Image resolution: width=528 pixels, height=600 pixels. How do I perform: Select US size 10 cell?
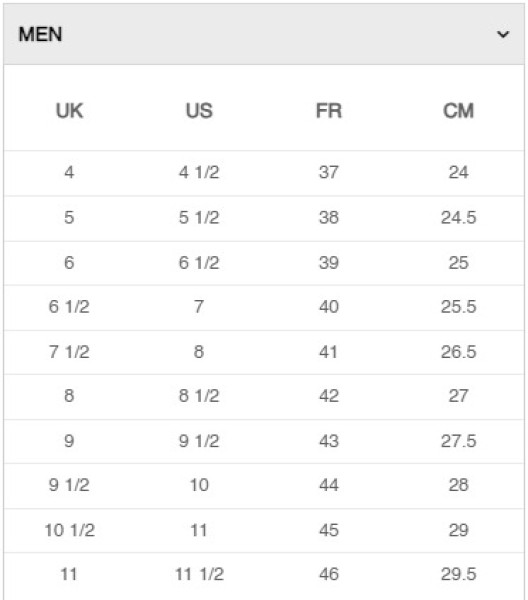(199, 485)
